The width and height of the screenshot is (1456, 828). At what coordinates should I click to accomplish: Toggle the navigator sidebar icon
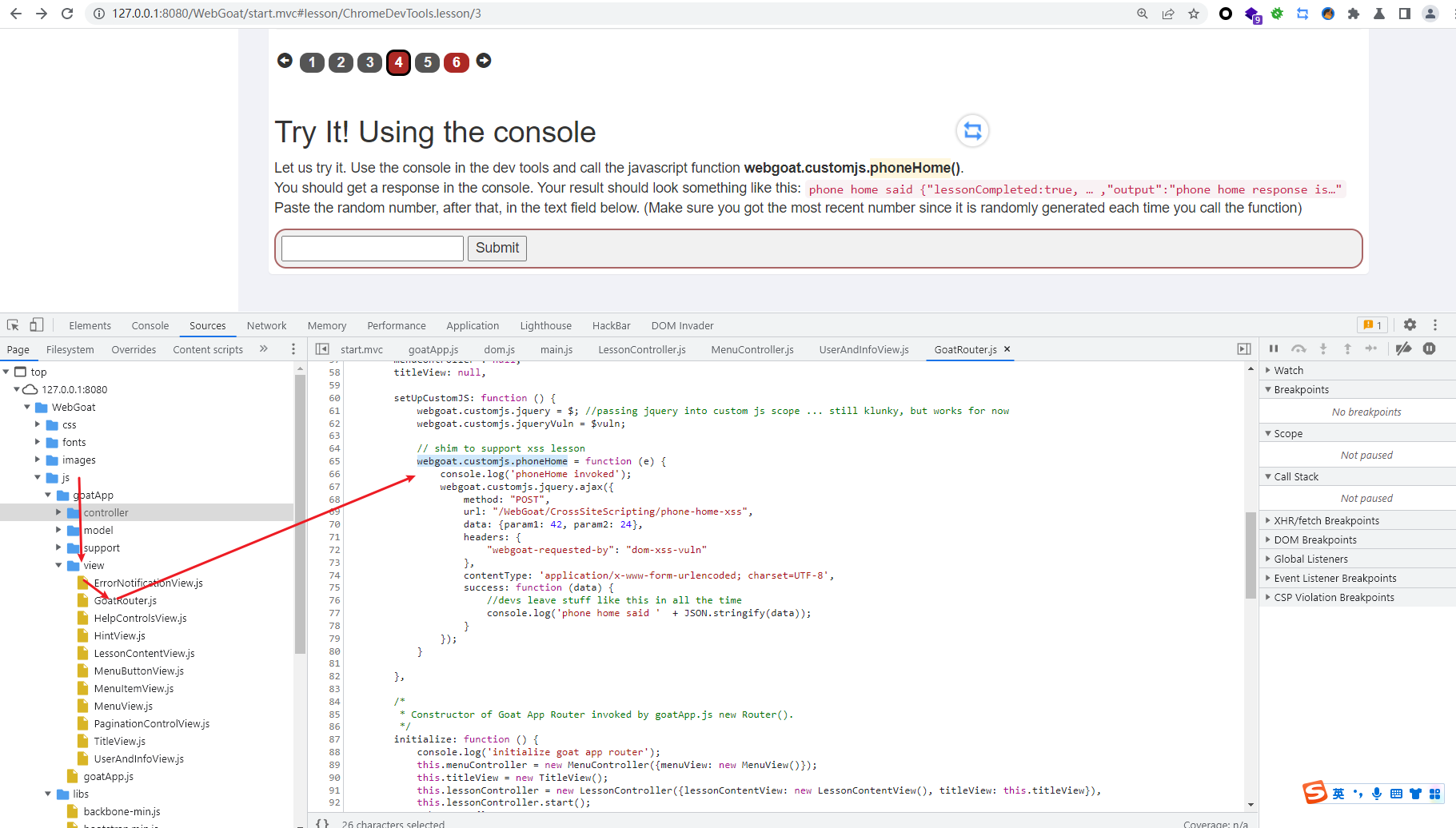pyautogui.click(x=322, y=349)
